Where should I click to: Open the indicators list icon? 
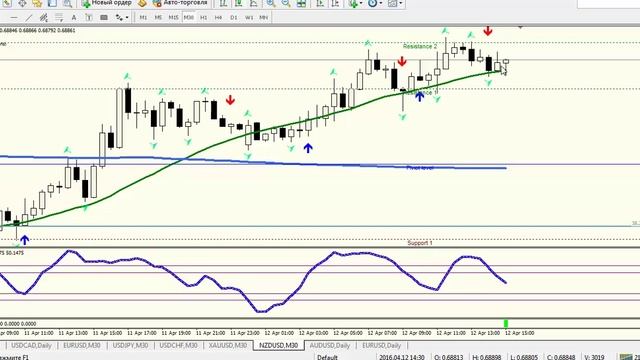[x=353, y=3]
